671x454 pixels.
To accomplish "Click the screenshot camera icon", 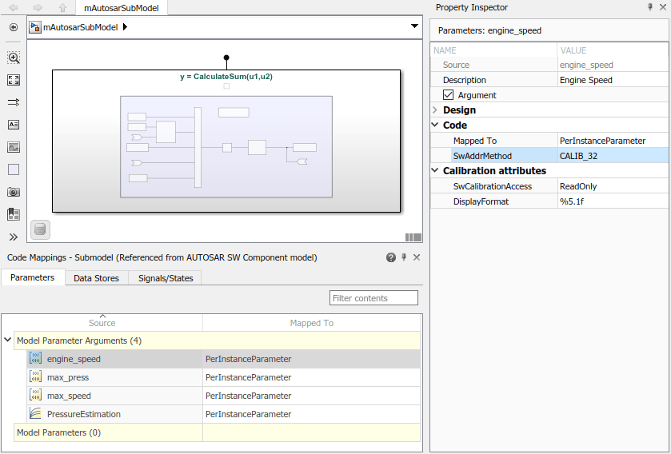I will click(13, 192).
